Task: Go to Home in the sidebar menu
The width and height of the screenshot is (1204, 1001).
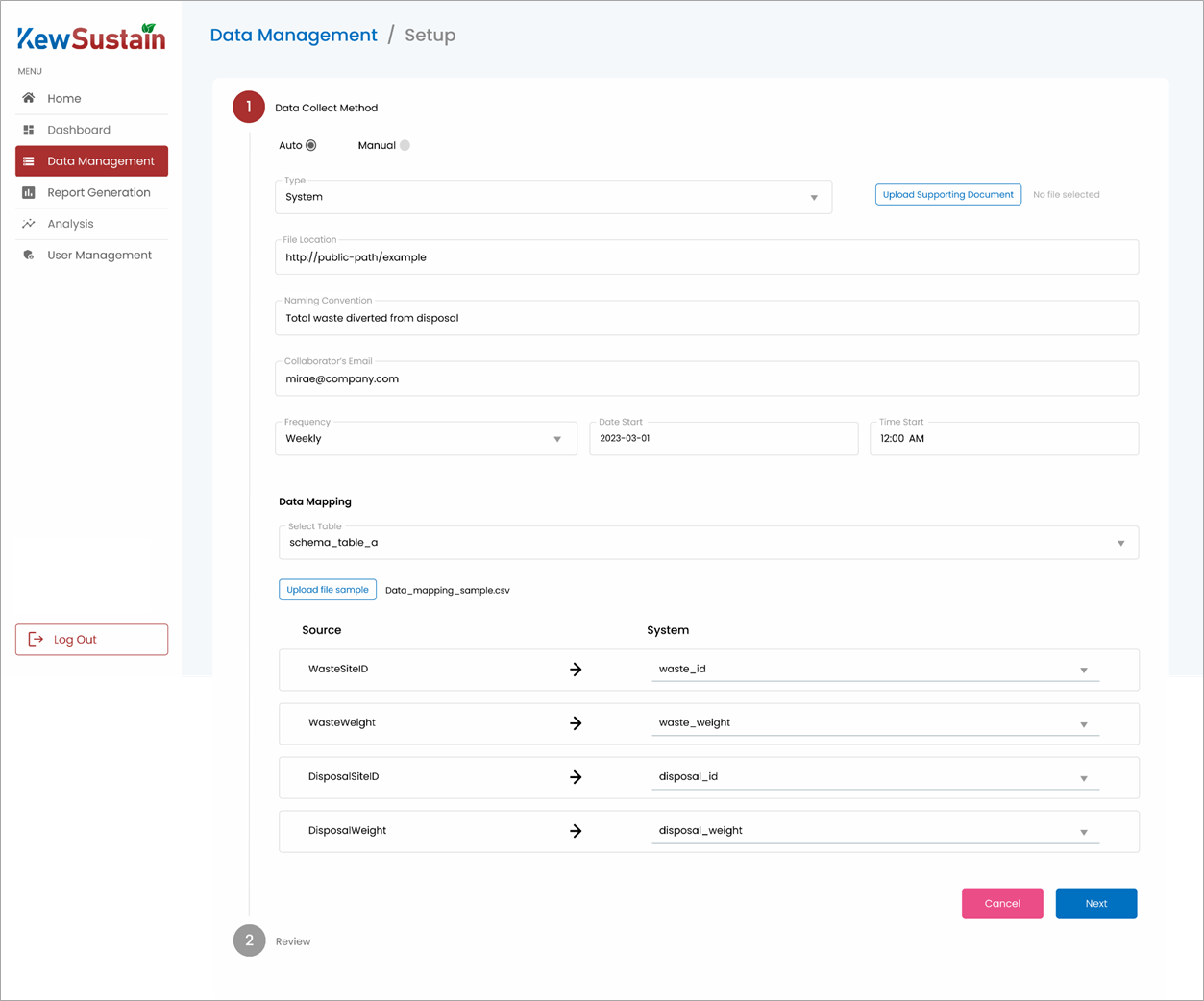Action: [91, 98]
